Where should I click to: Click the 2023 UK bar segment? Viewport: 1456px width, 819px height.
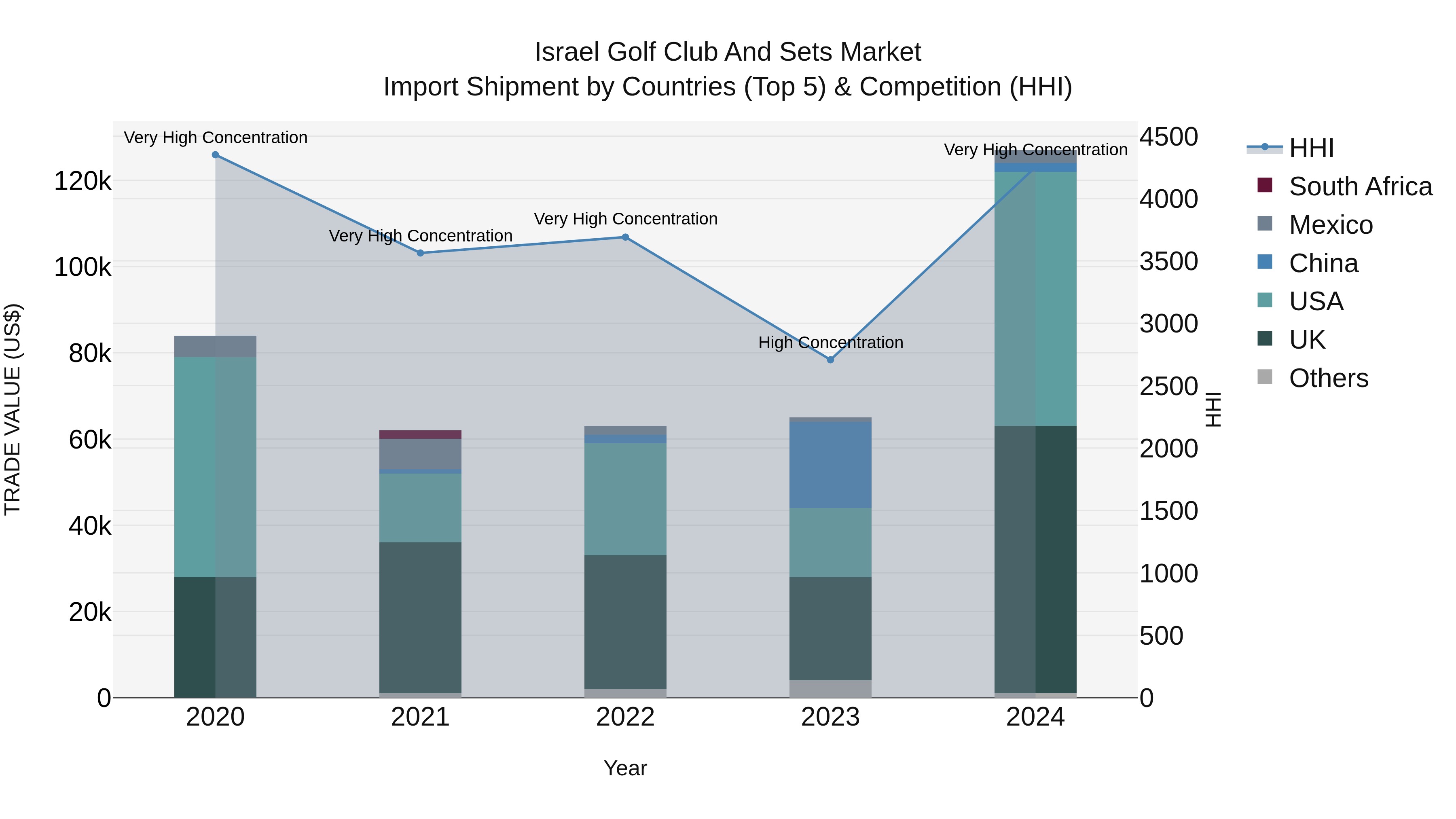(x=830, y=629)
